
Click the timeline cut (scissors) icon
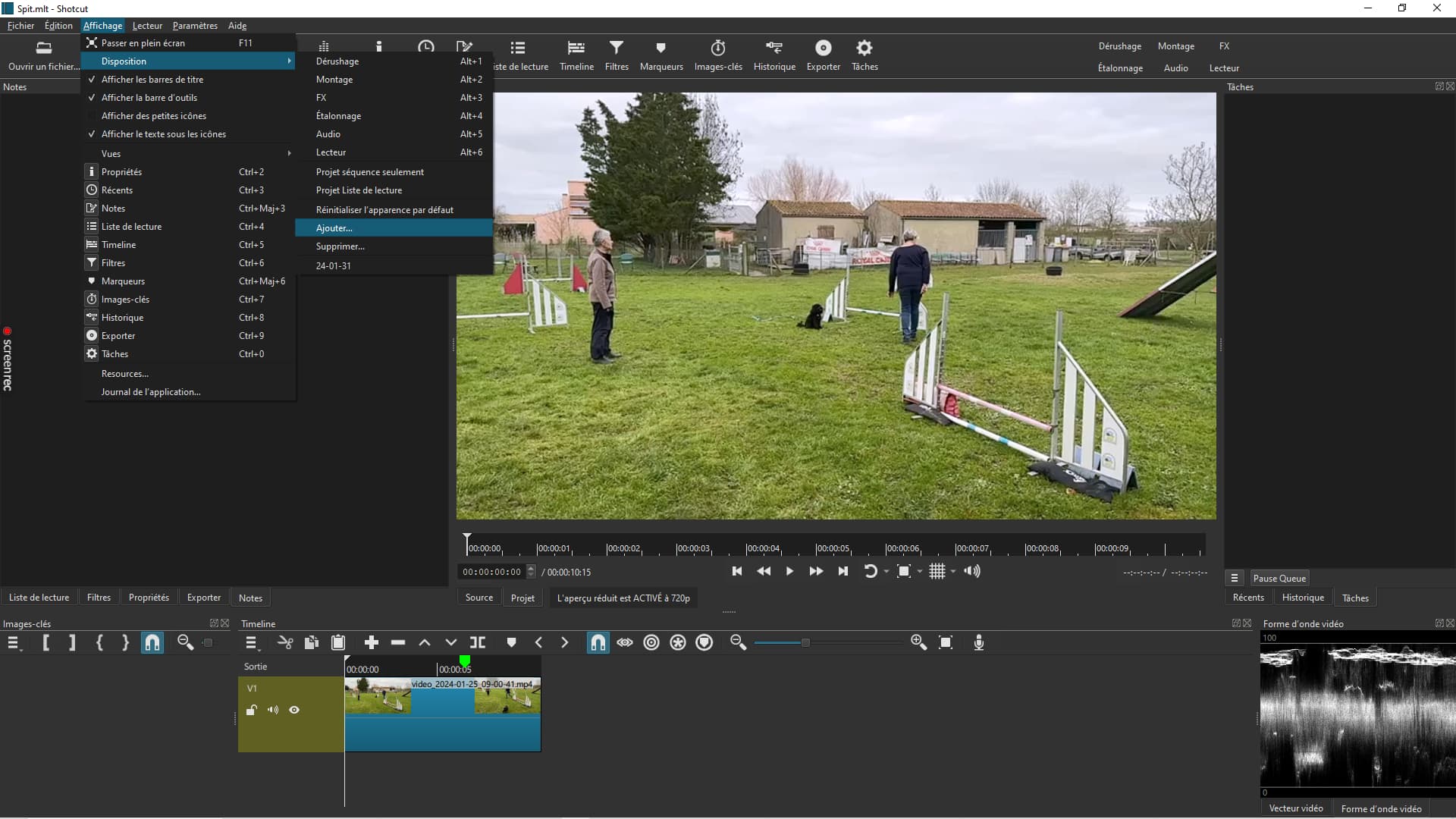tap(285, 643)
